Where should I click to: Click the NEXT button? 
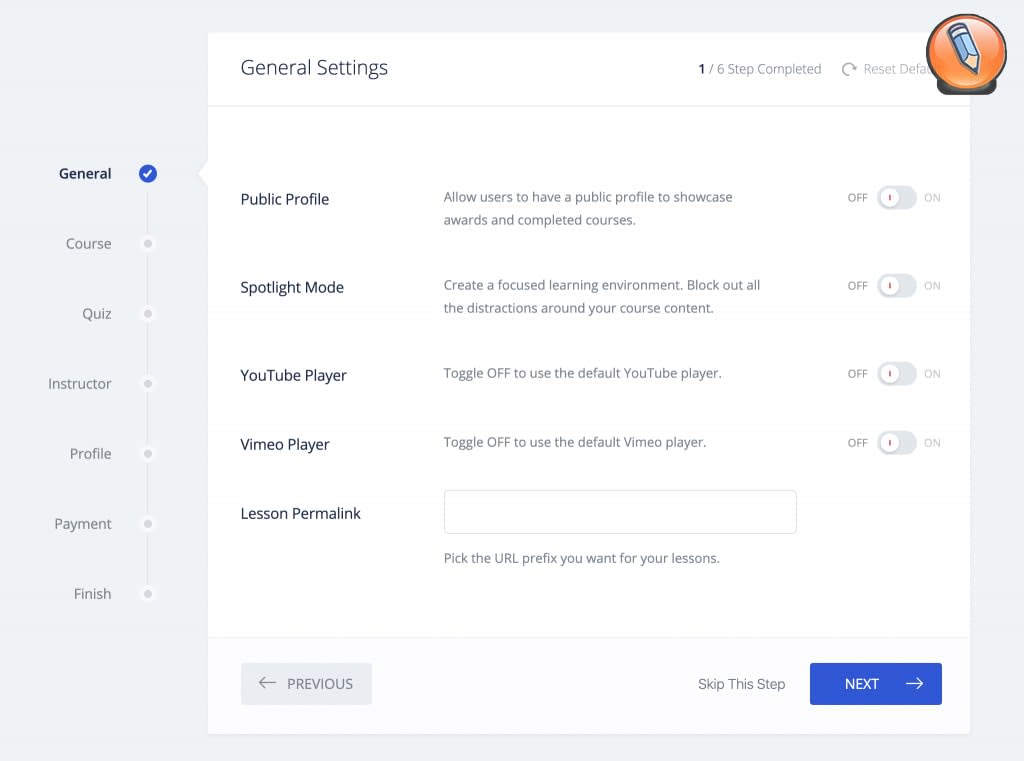click(875, 684)
